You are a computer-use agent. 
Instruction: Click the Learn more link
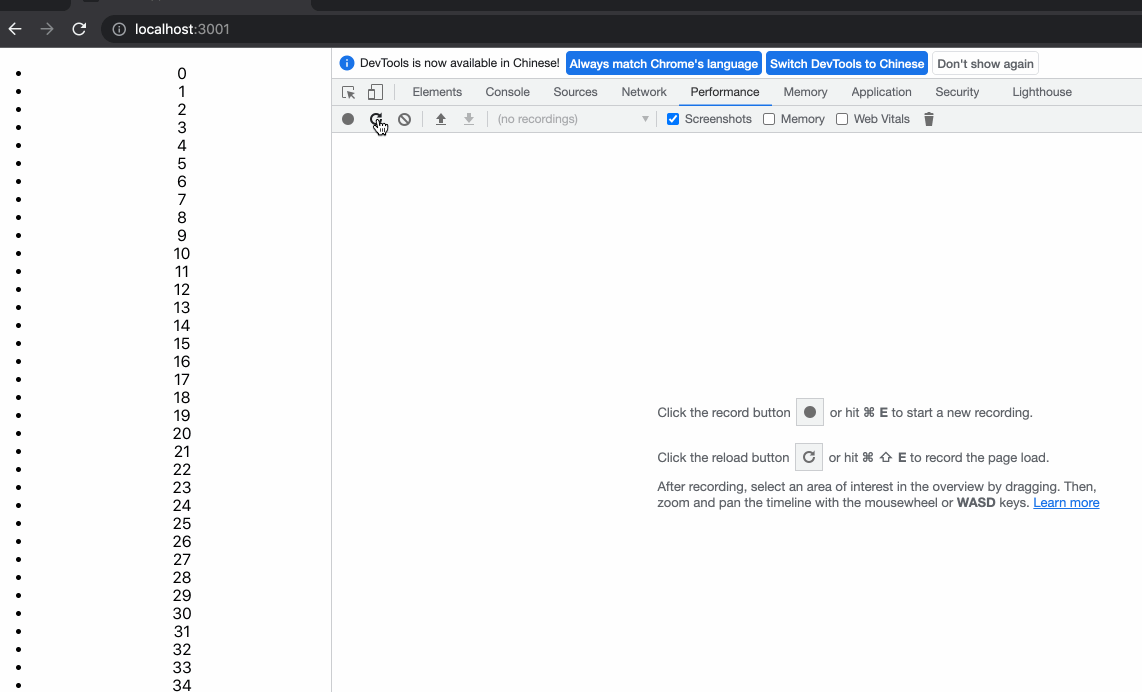(x=1066, y=503)
